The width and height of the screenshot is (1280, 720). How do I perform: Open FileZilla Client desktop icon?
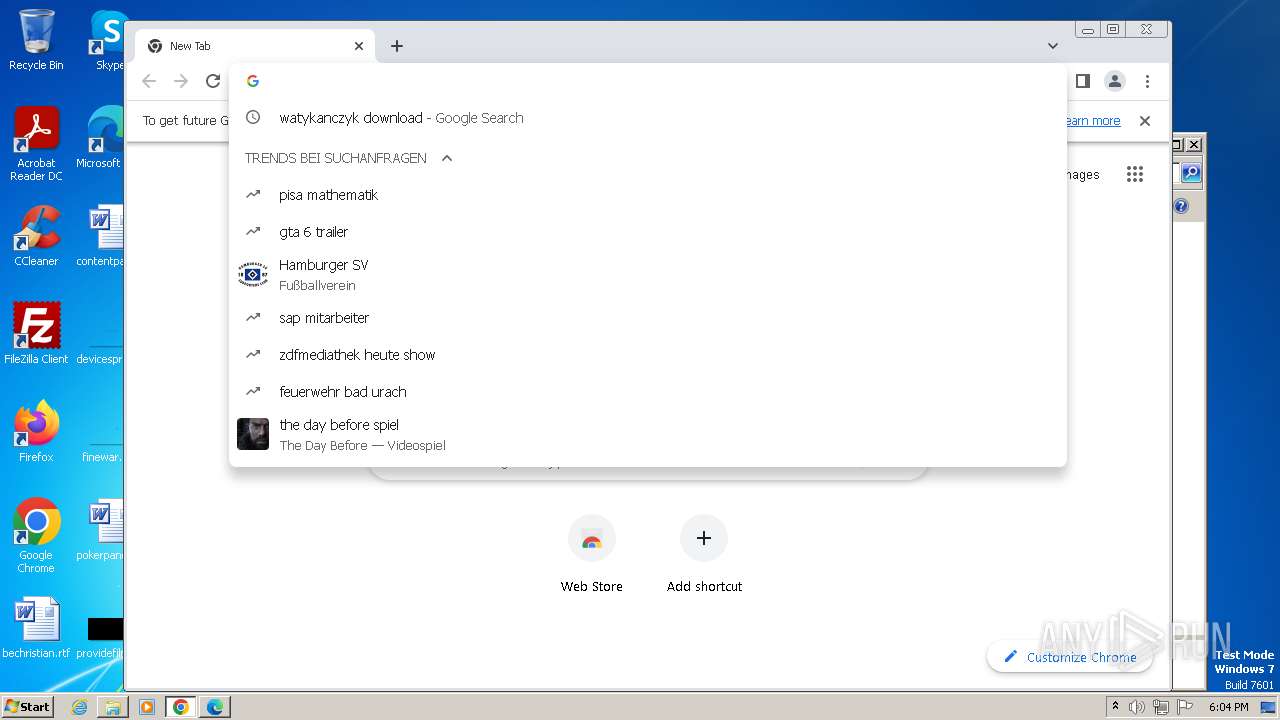pos(36,334)
